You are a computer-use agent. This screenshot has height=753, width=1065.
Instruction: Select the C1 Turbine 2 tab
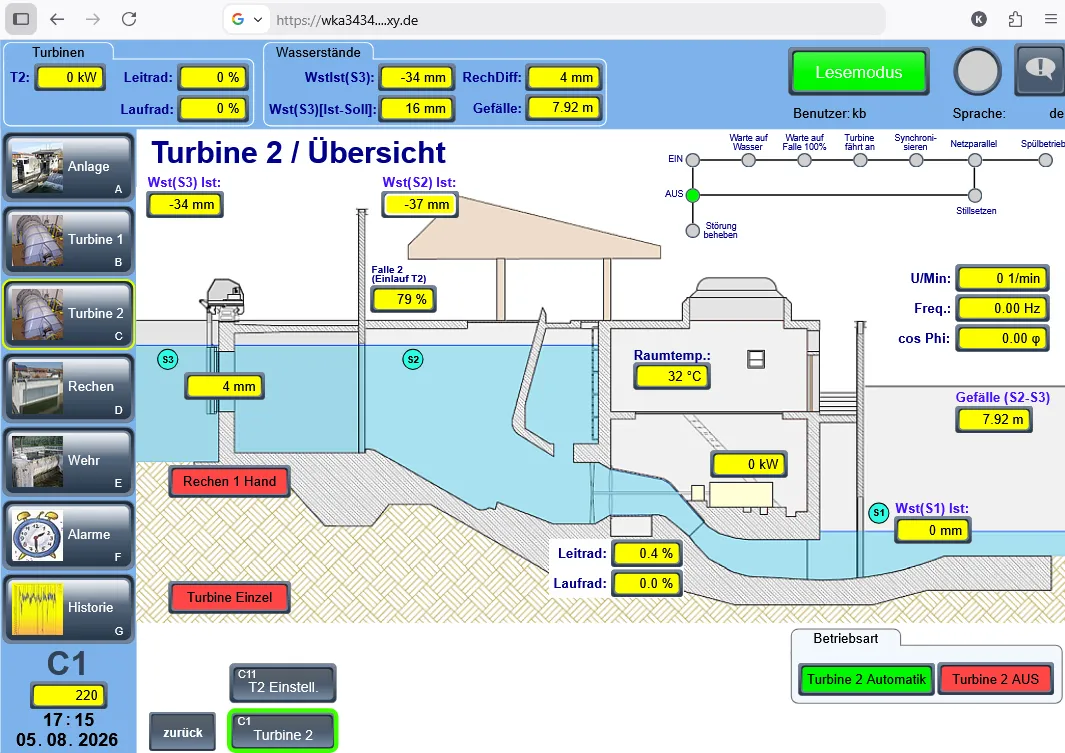point(283,731)
